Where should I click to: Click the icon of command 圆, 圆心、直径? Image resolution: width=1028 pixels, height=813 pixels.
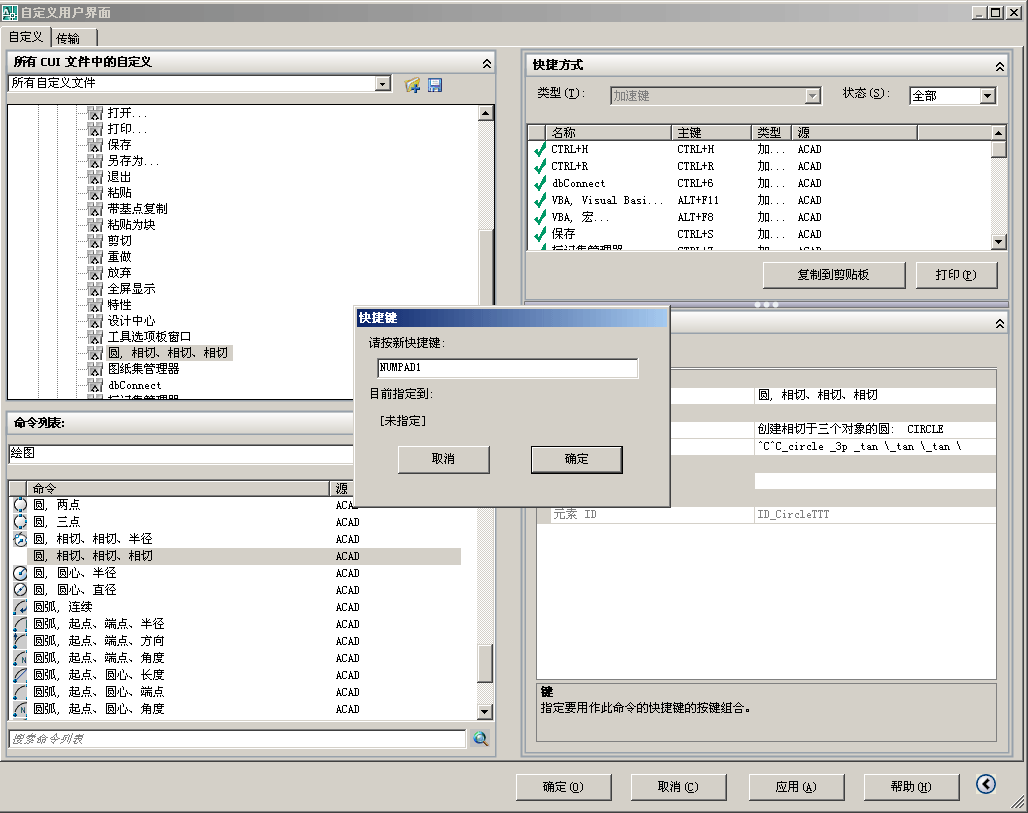[x=20, y=590]
